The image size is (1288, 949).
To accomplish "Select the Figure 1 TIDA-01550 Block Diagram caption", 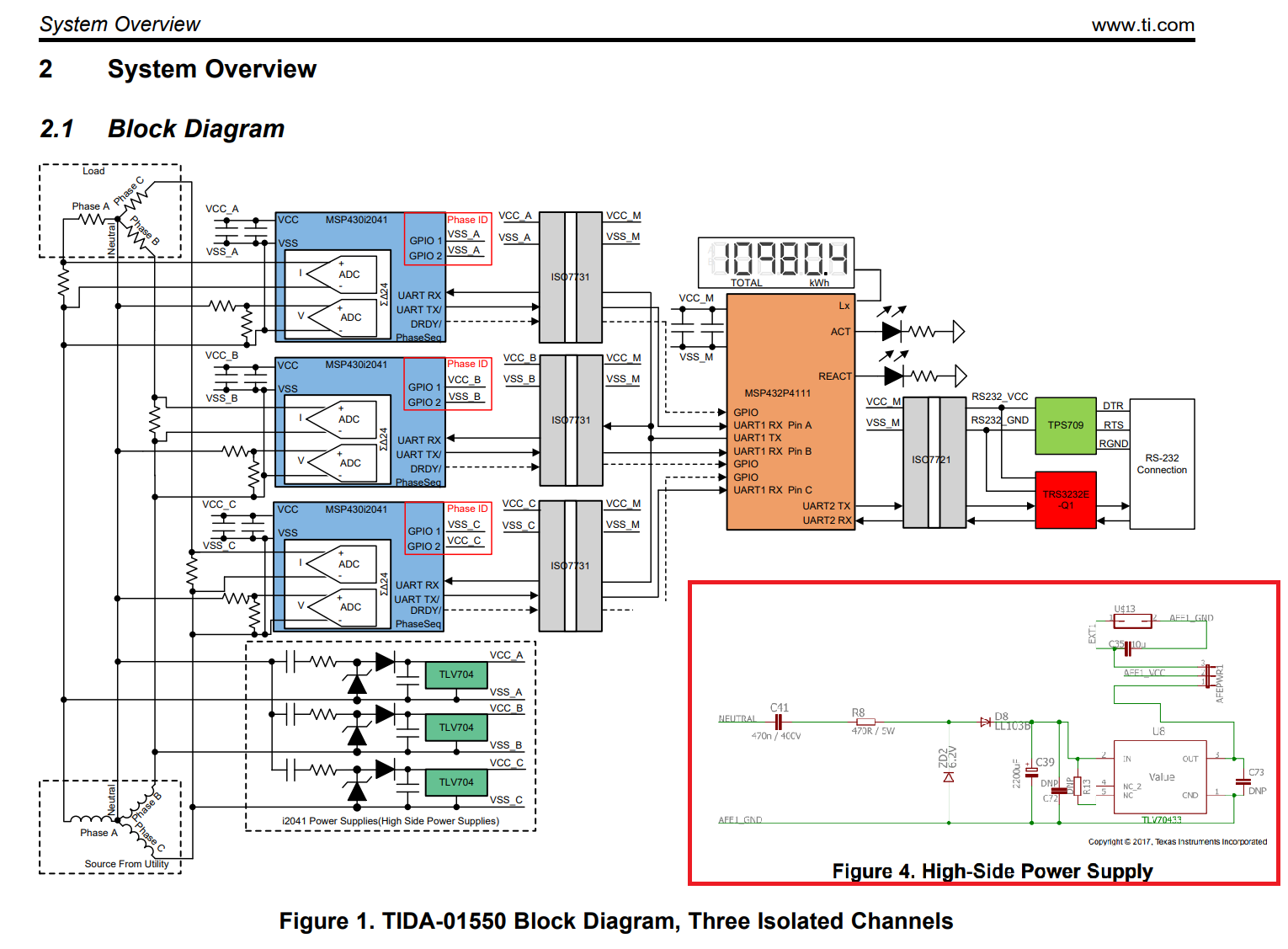I will (x=616, y=921).
